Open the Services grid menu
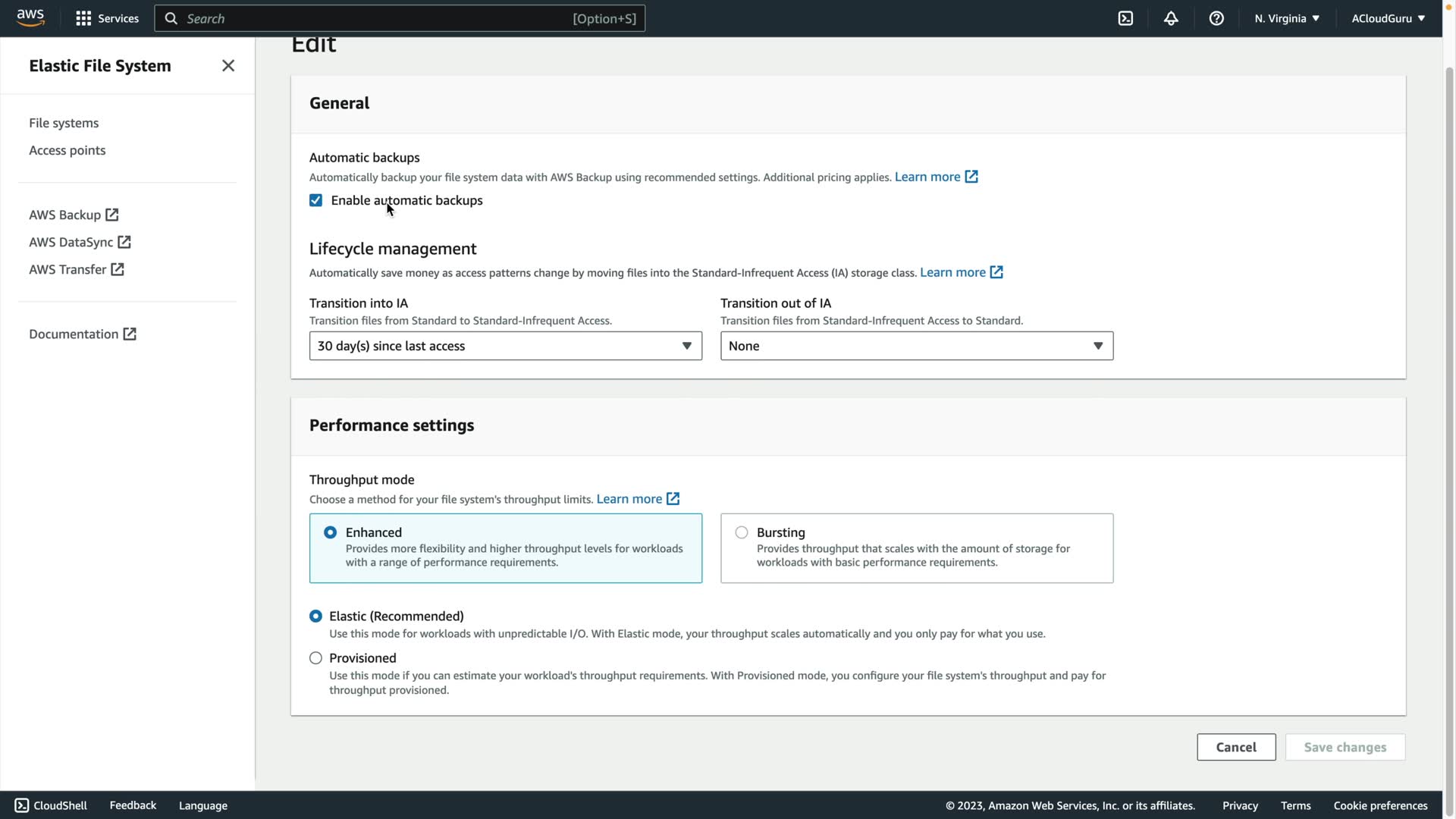The width and height of the screenshot is (1456, 819). (x=107, y=18)
